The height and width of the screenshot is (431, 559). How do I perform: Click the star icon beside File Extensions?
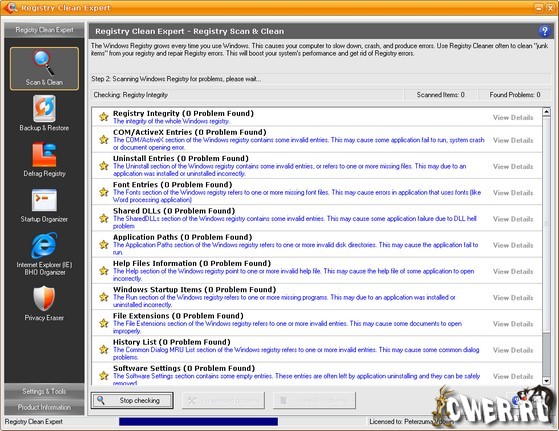pyautogui.click(x=104, y=323)
